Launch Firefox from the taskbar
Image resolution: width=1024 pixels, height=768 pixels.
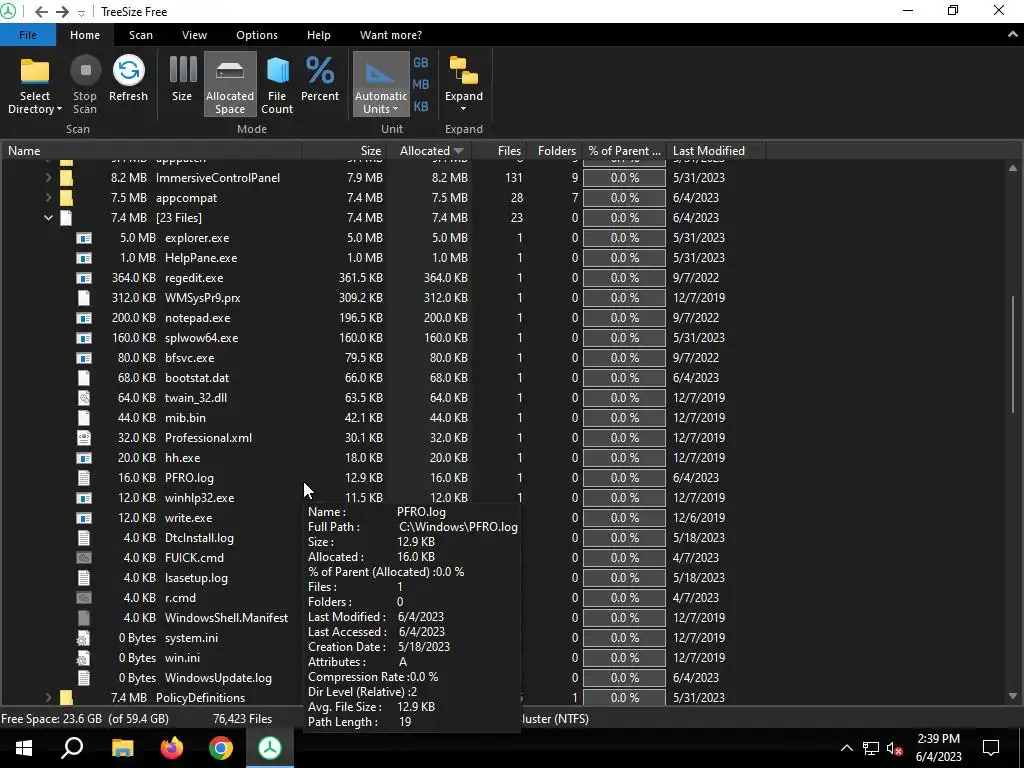click(x=172, y=748)
